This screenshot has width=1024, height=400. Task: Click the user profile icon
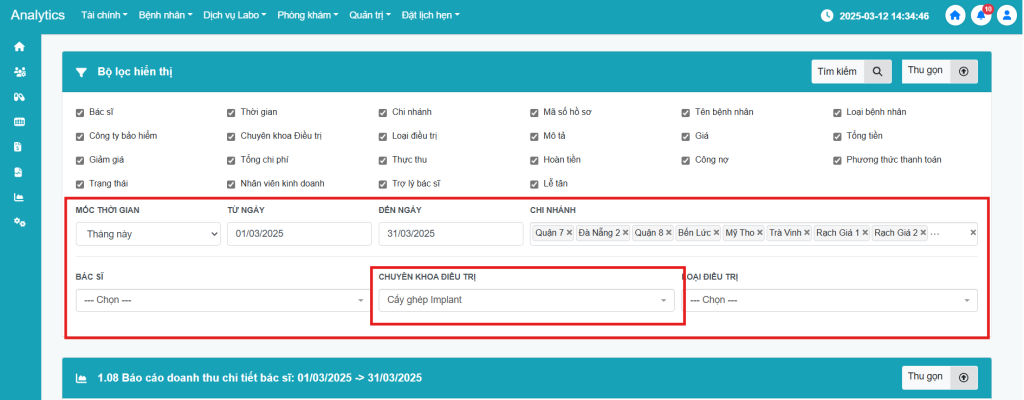tap(1006, 16)
